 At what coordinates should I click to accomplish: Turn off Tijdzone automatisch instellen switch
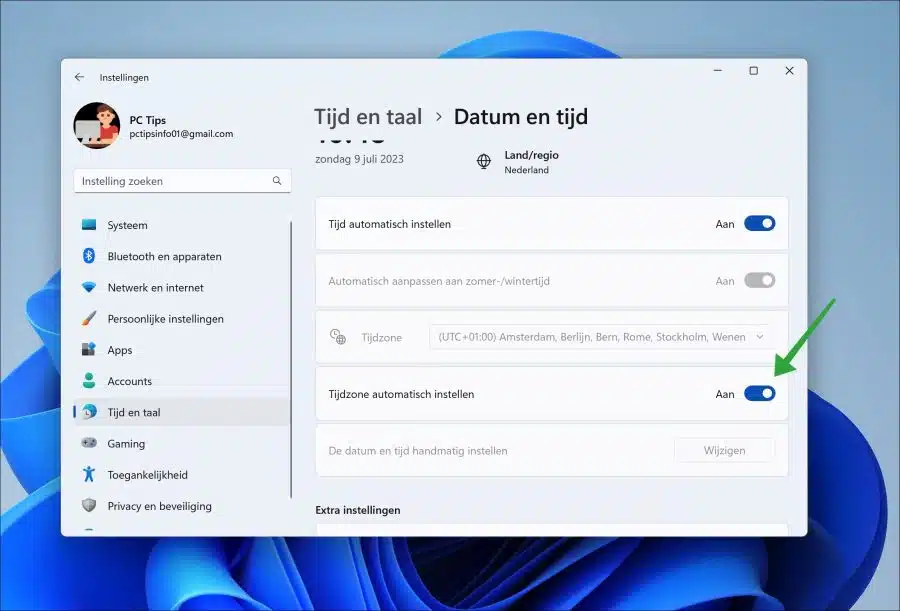(x=759, y=393)
